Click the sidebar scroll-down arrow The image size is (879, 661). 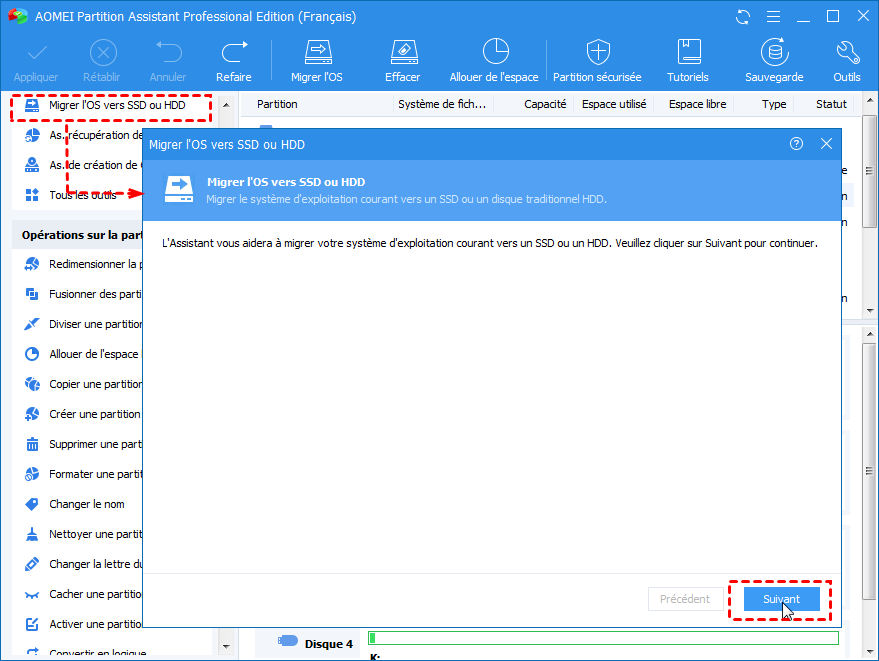point(226,646)
